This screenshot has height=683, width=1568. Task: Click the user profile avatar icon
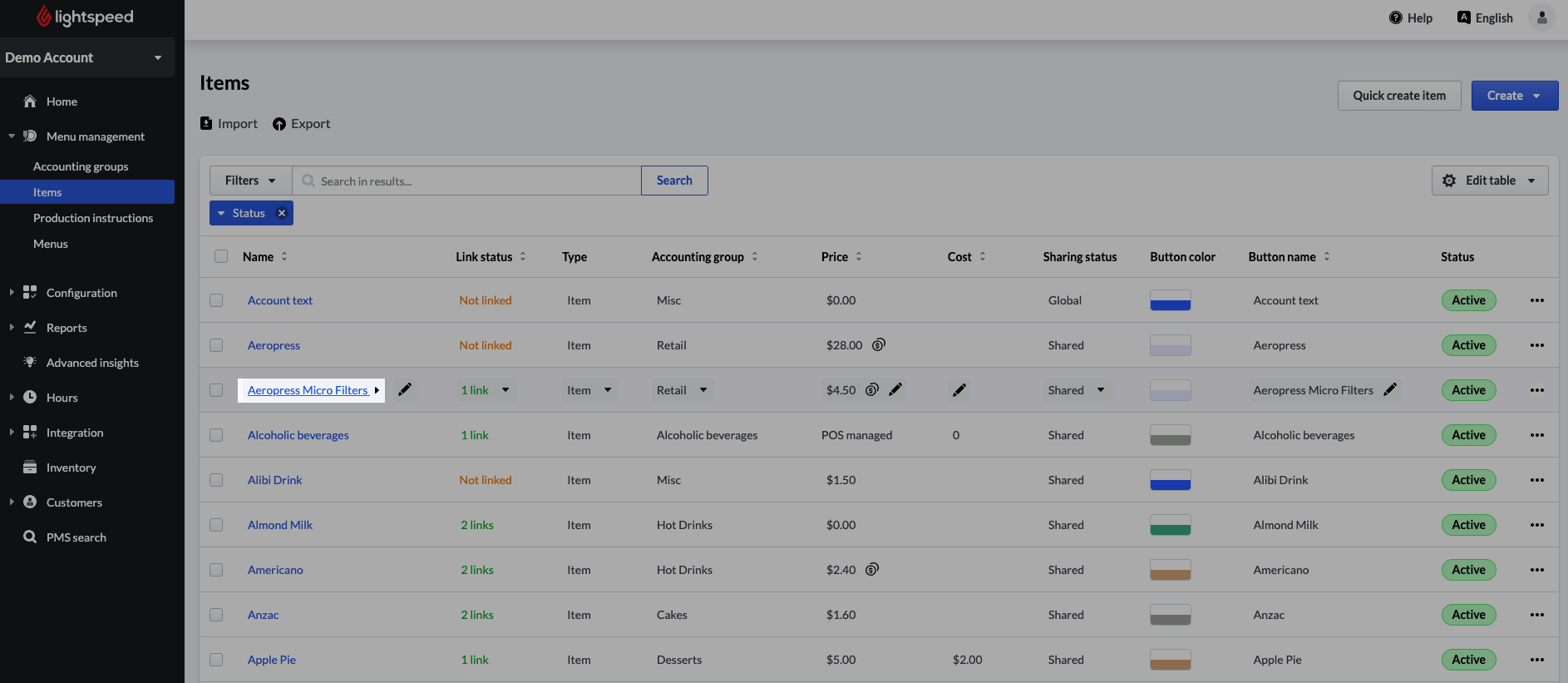click(x=1541, y=17)
